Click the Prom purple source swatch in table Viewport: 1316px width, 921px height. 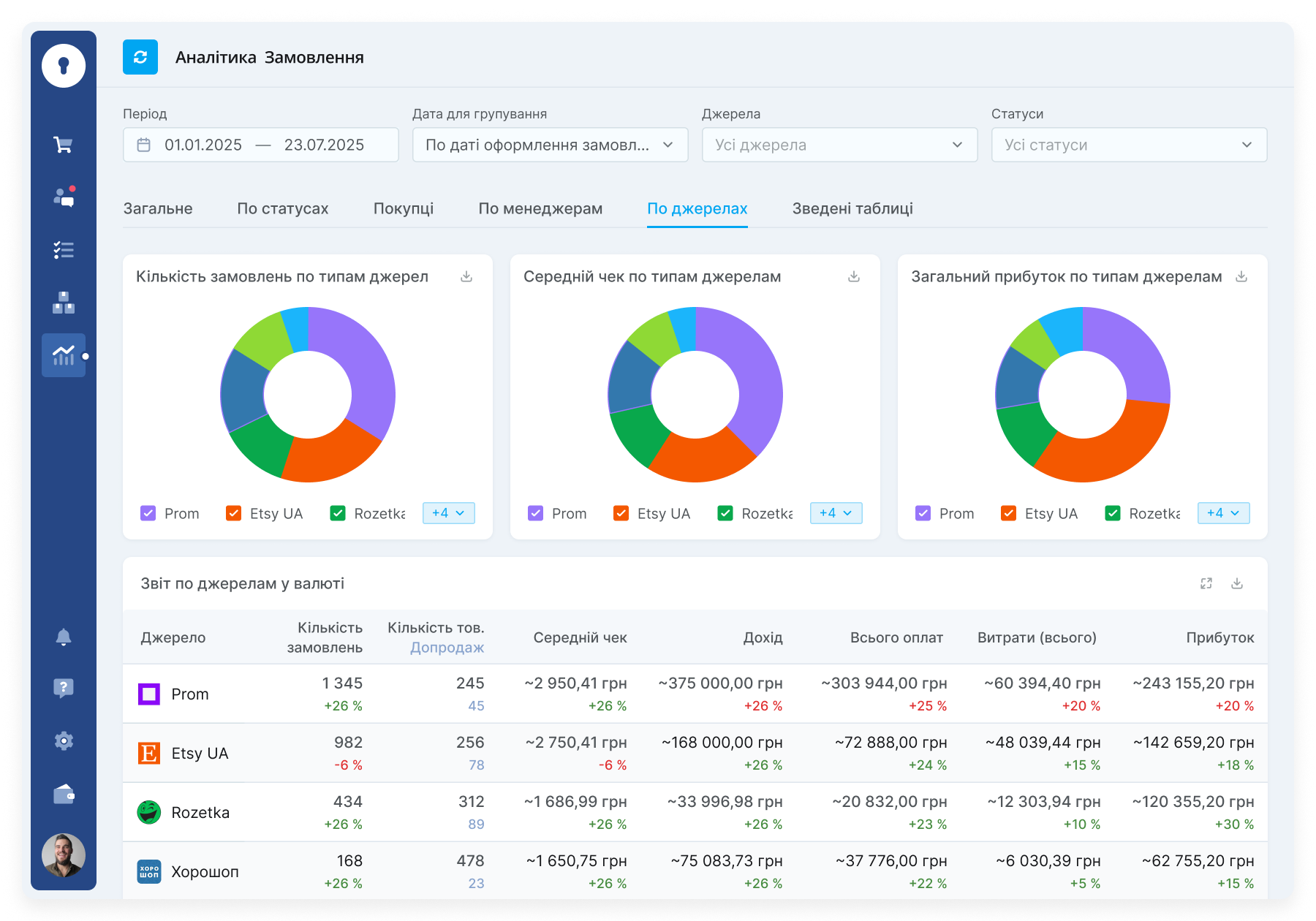(x=149, y=694)
